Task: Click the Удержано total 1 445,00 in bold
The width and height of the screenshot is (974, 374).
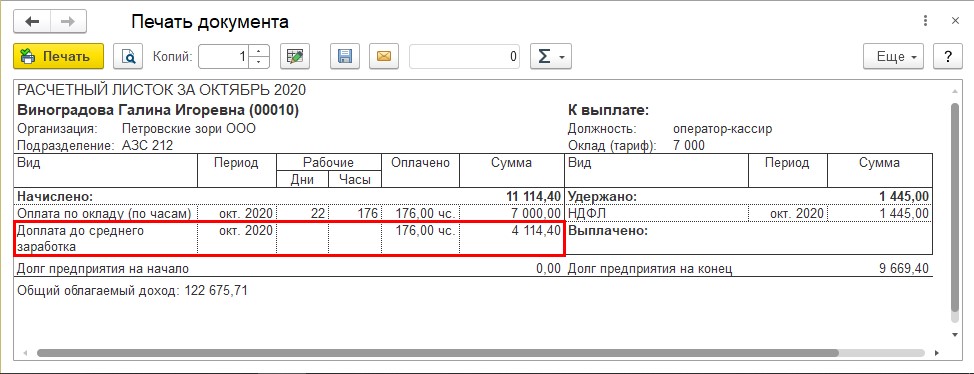Action: coord(904,197)
